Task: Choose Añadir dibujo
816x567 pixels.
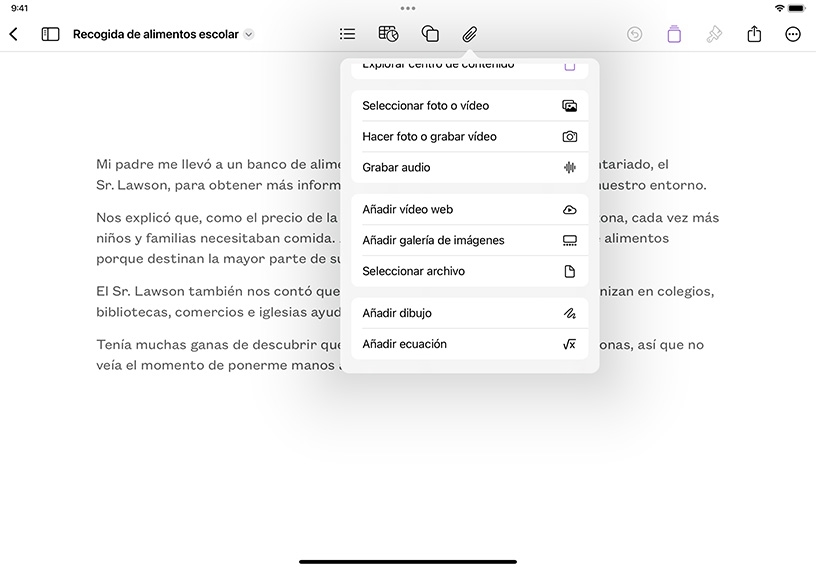Action: (x=469, y=313)
